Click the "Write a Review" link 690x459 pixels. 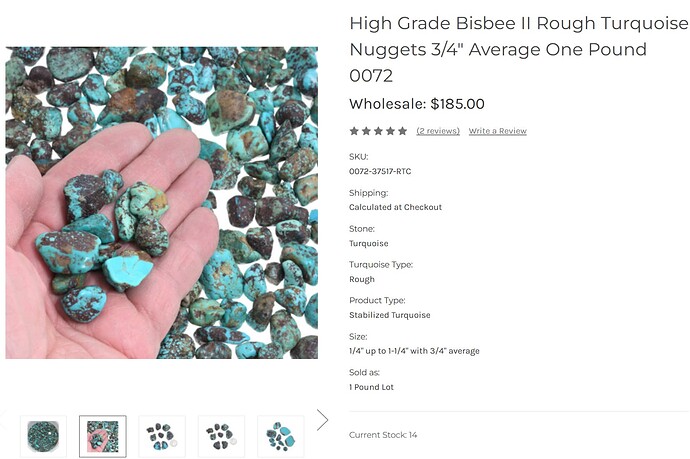[497, 131]
